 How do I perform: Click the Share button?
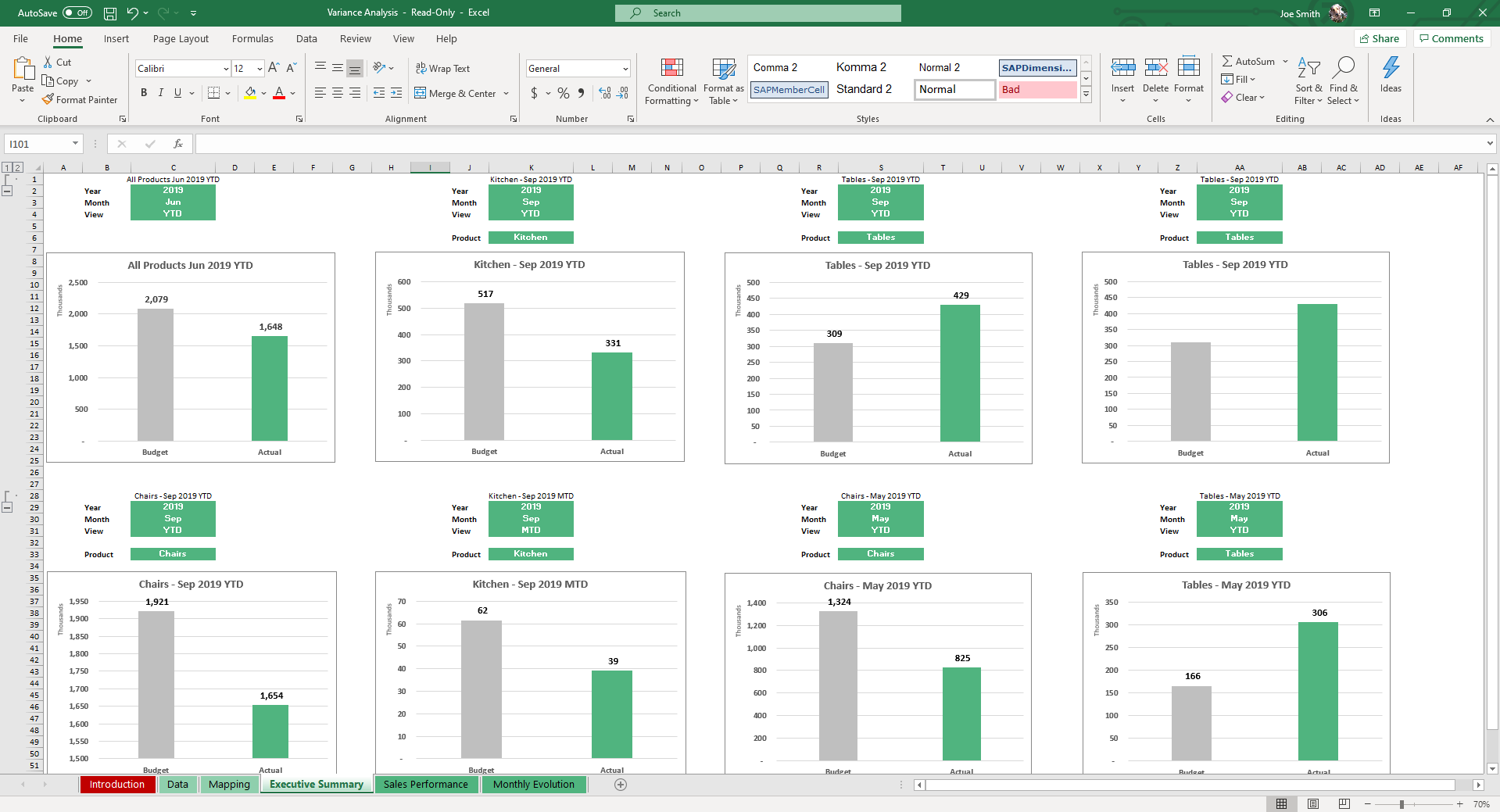coord(1380,38)
